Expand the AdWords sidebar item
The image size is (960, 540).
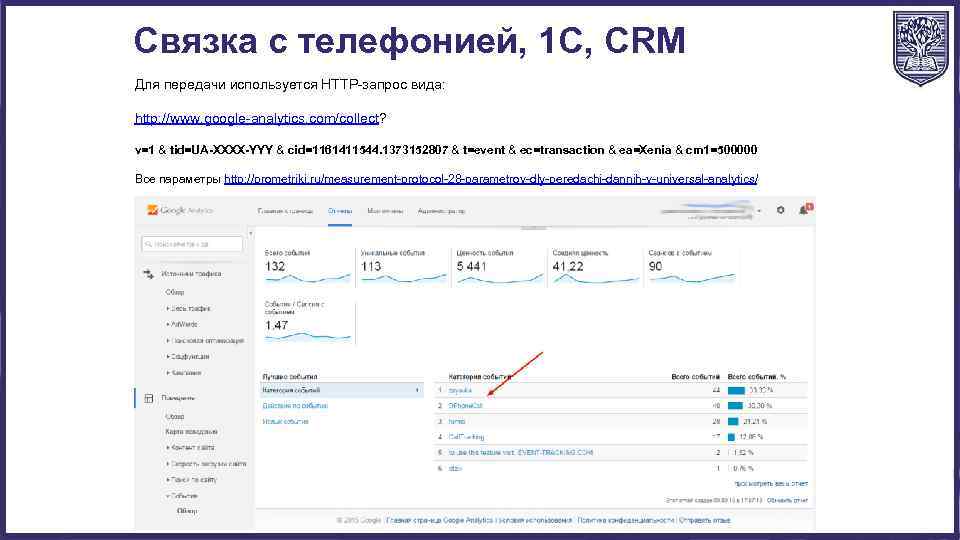tap(182, 324)
